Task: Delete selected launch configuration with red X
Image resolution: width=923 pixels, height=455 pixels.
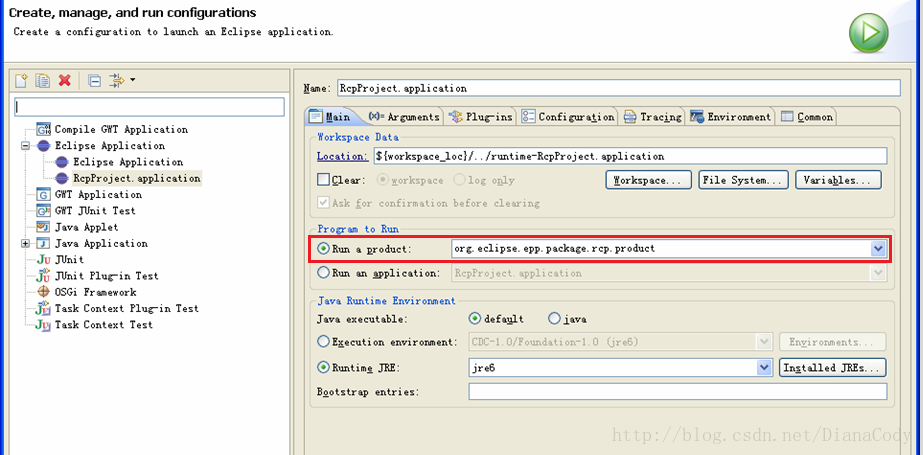Action: 65,80
